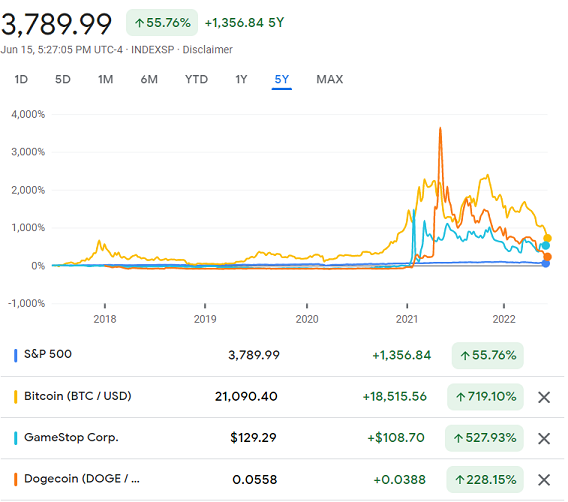568x502 pixels.
Task: Click the 2020 axis label
Action: coord(307,319)
